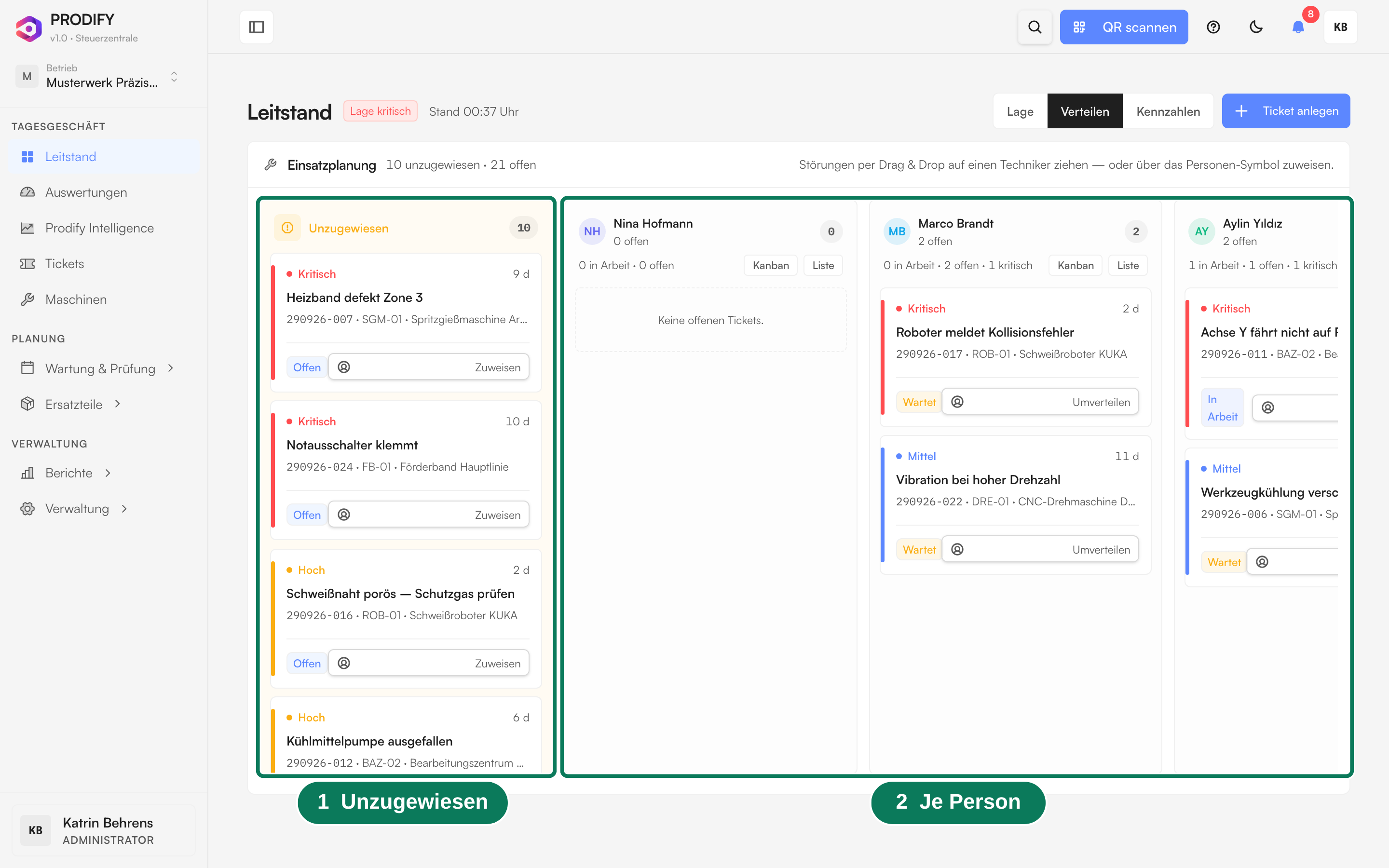Click the Lage kritisch status badge
This screenshot has height=868, width=1389.
(x=381, y=111)
